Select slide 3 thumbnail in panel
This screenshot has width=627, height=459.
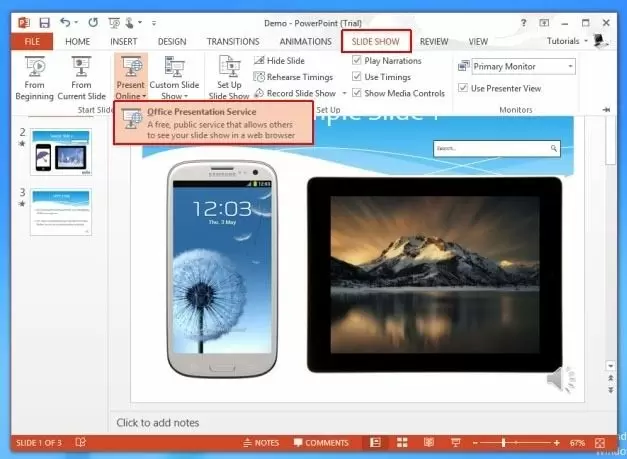[60, 212]
